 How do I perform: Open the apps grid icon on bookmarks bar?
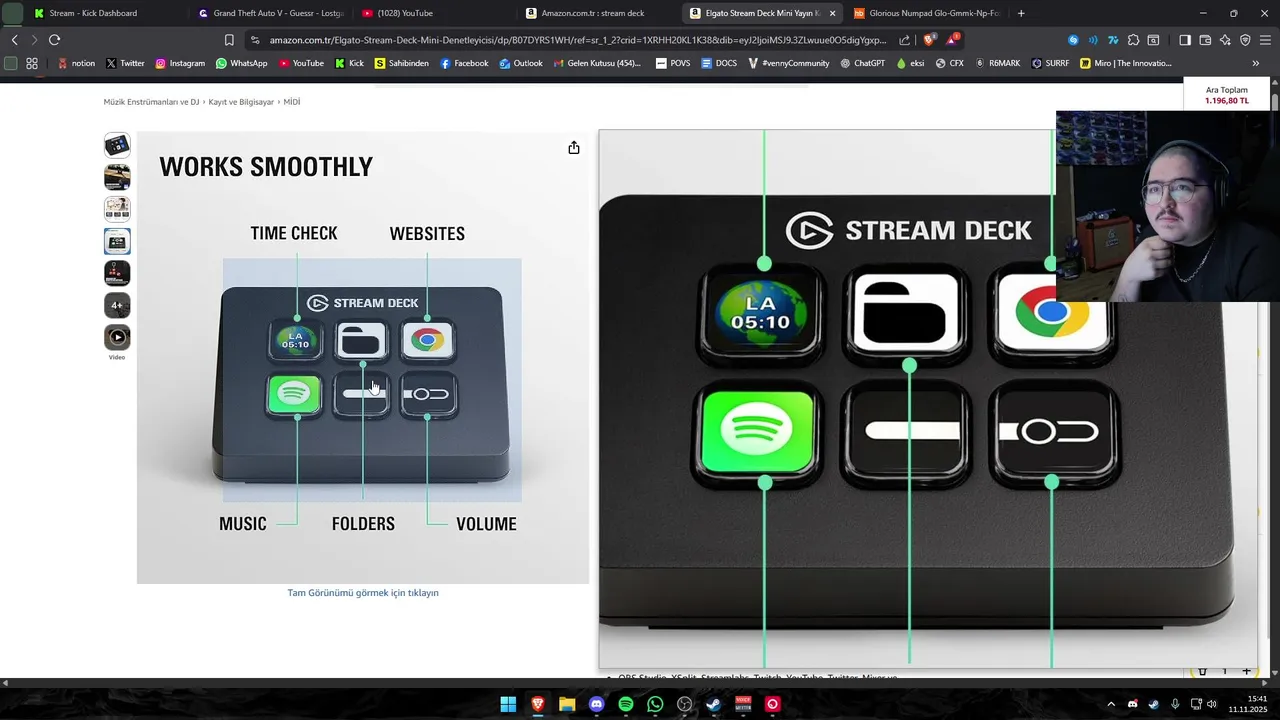coord(32,63)
